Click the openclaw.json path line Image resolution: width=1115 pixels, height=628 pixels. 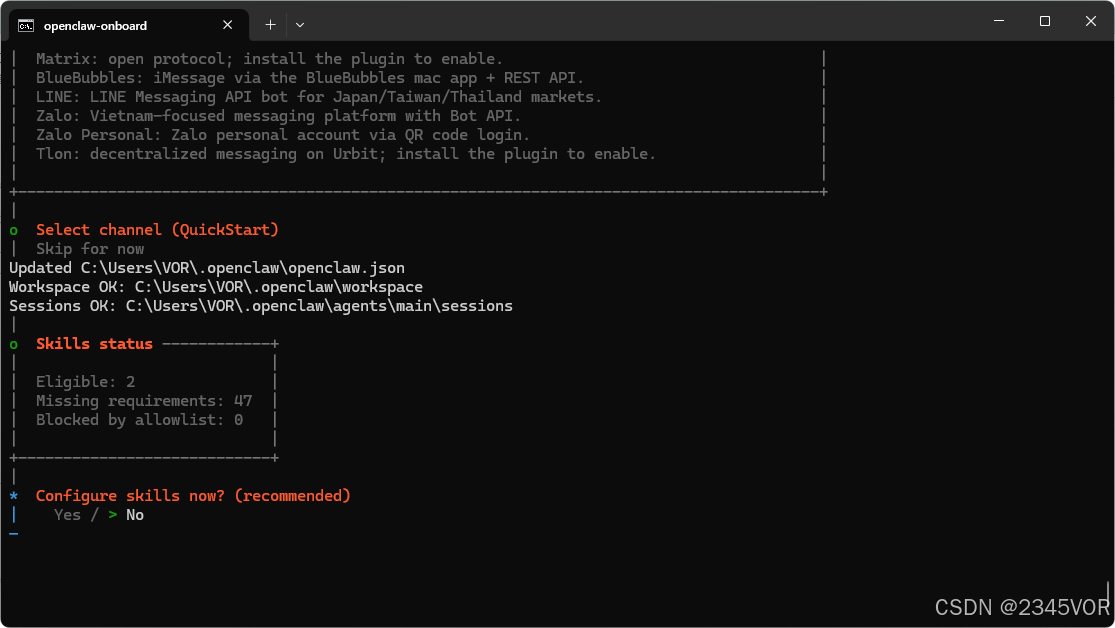[x=207, y=268]
